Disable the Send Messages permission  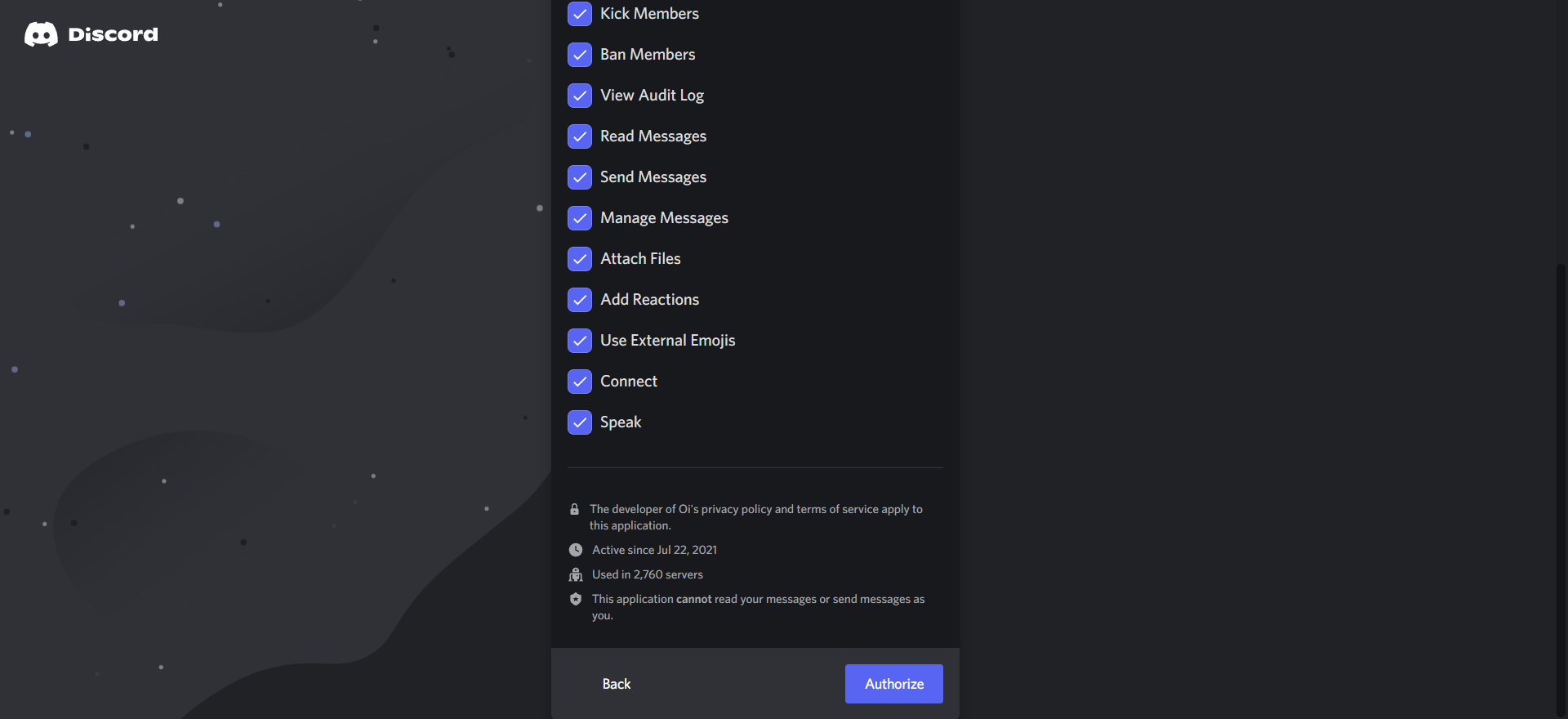(x=580, y=177)
